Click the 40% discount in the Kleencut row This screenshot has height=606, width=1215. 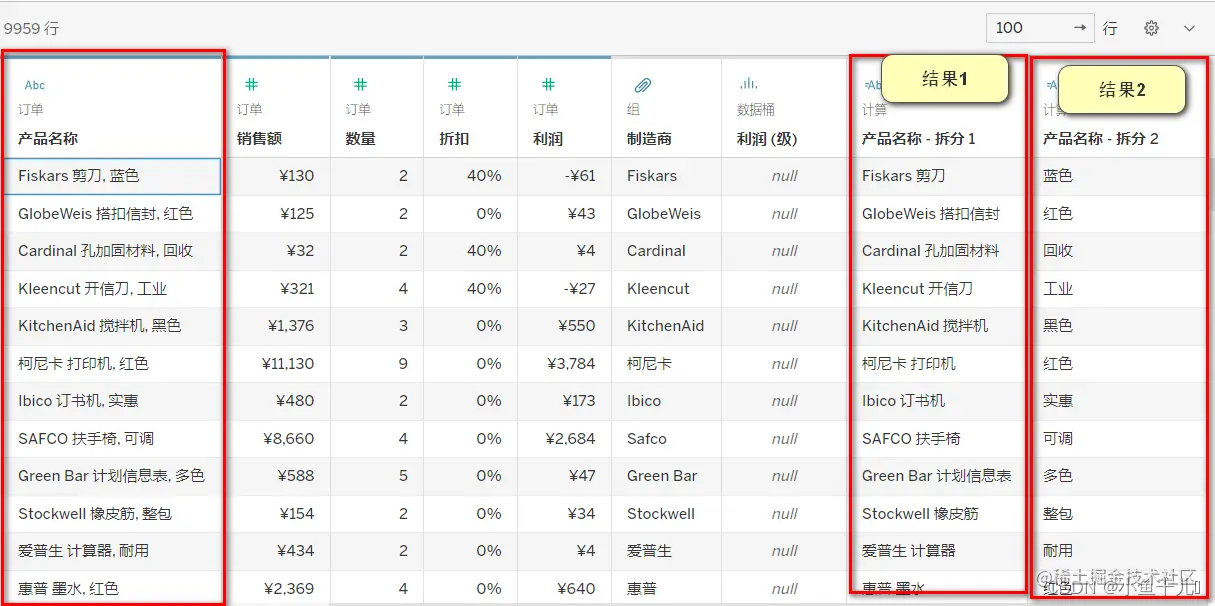tap(484, 289)
